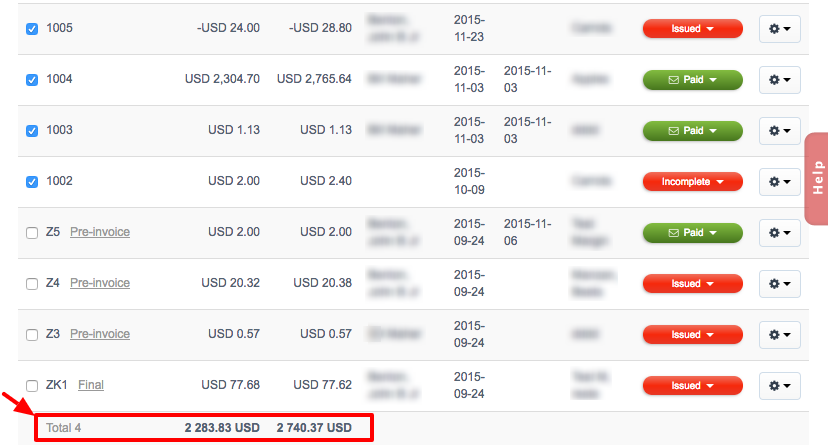Screen dimensions: 828x446
Task: Open gear menu for ZK1 final invoice
Action: pos(779,386)
